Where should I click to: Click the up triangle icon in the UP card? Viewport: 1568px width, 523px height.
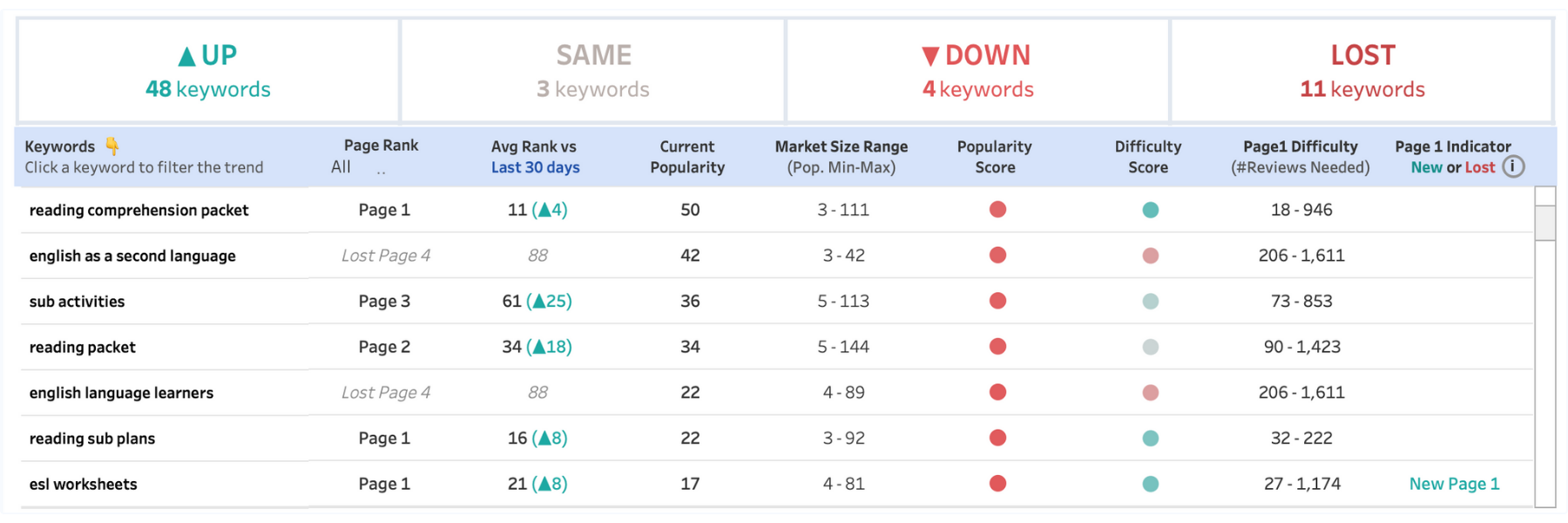(x=186, y=54)
